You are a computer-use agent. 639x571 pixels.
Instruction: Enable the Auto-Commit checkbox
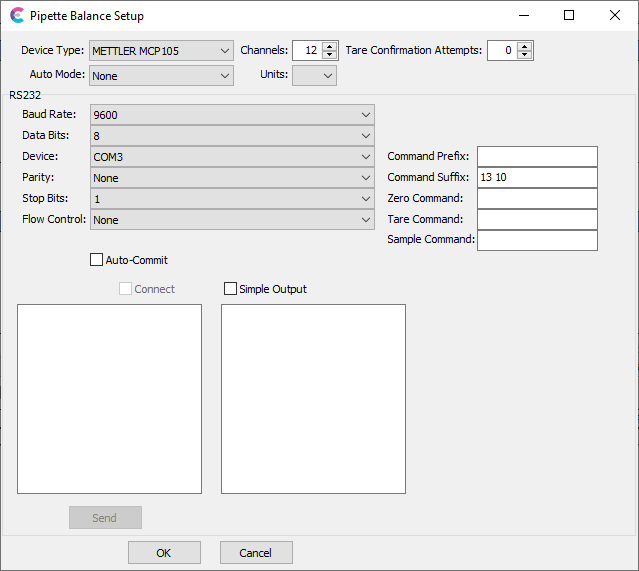coord(97,260)
